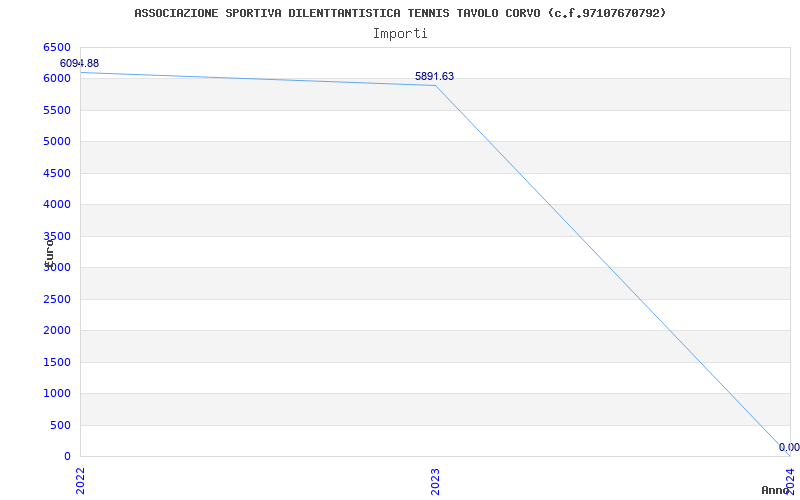Click the 500 y-axis tick label
Viewport: 800px width, 500px height.
tap(60, 426)
